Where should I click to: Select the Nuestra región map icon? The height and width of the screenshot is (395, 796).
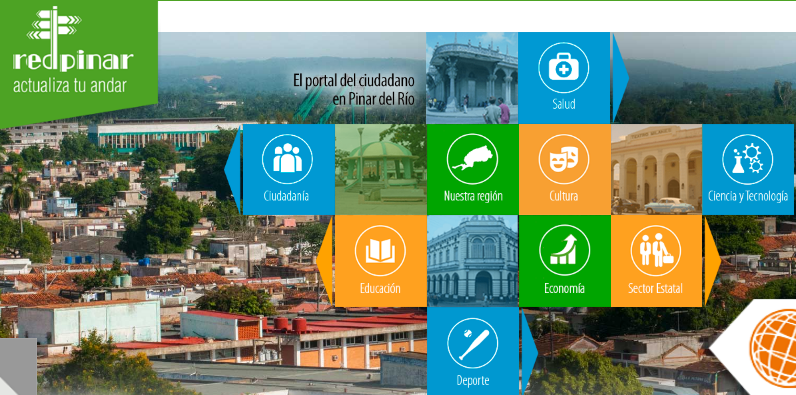click(472, 159)
